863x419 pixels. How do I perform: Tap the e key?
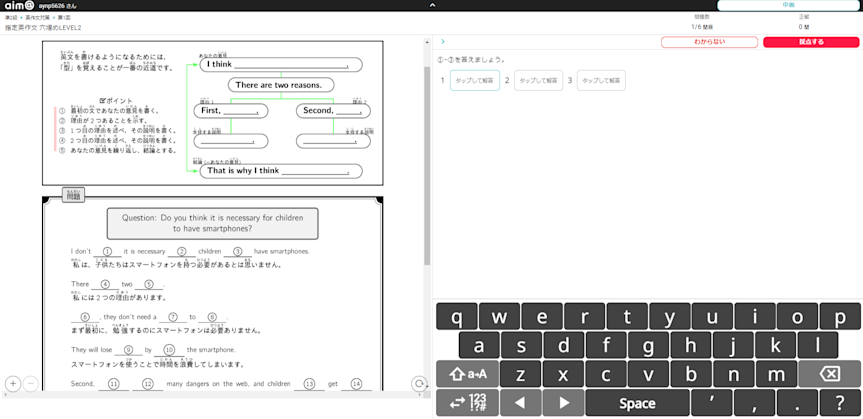542,317
